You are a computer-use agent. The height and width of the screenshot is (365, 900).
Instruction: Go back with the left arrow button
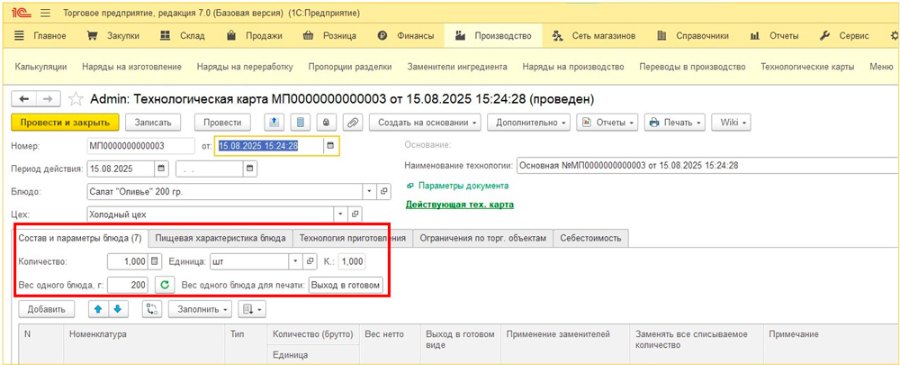(24, 99)
